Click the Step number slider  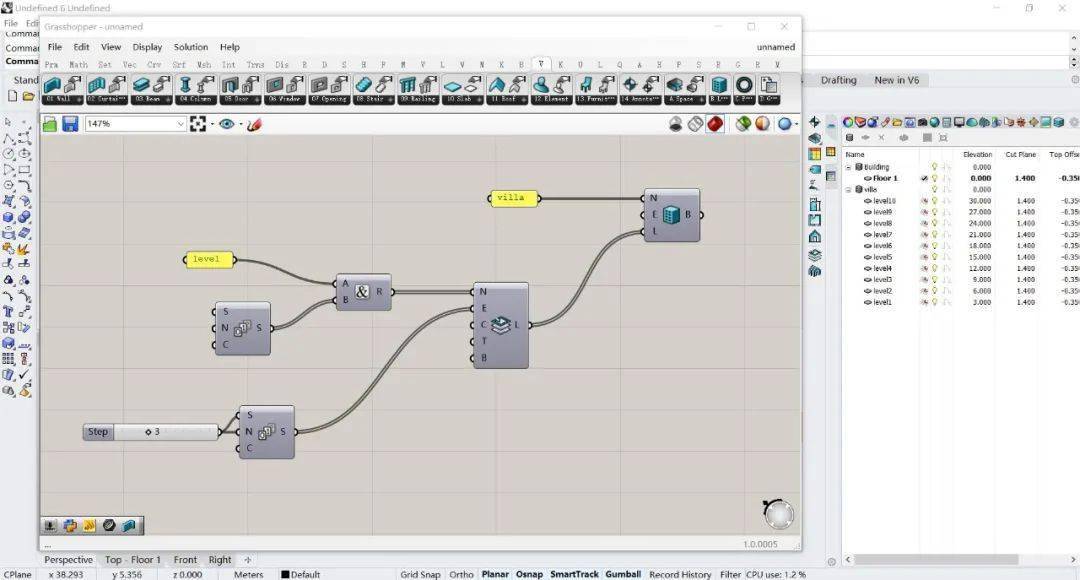point(152,432)
